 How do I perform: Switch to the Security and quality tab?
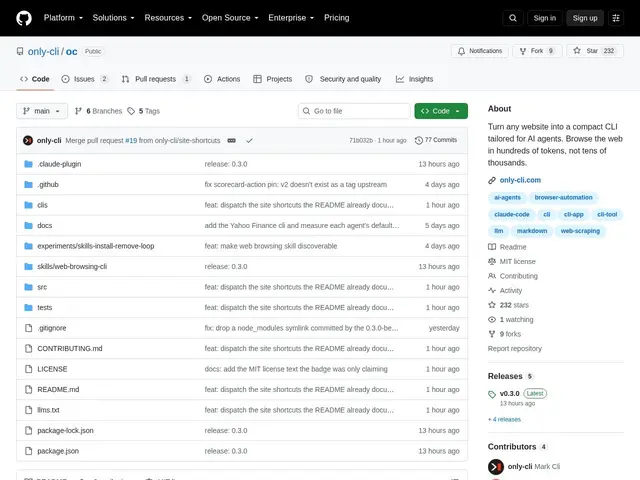click(343, 79)
